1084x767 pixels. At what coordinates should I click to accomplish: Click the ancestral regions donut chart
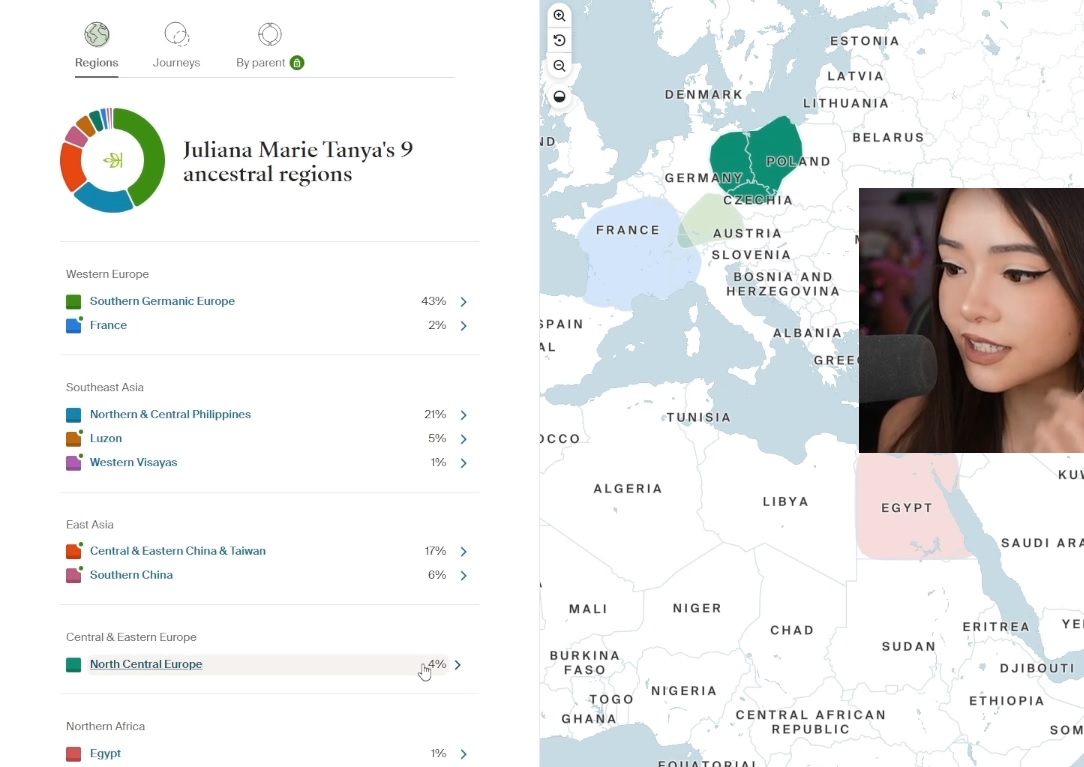point(113,160)
